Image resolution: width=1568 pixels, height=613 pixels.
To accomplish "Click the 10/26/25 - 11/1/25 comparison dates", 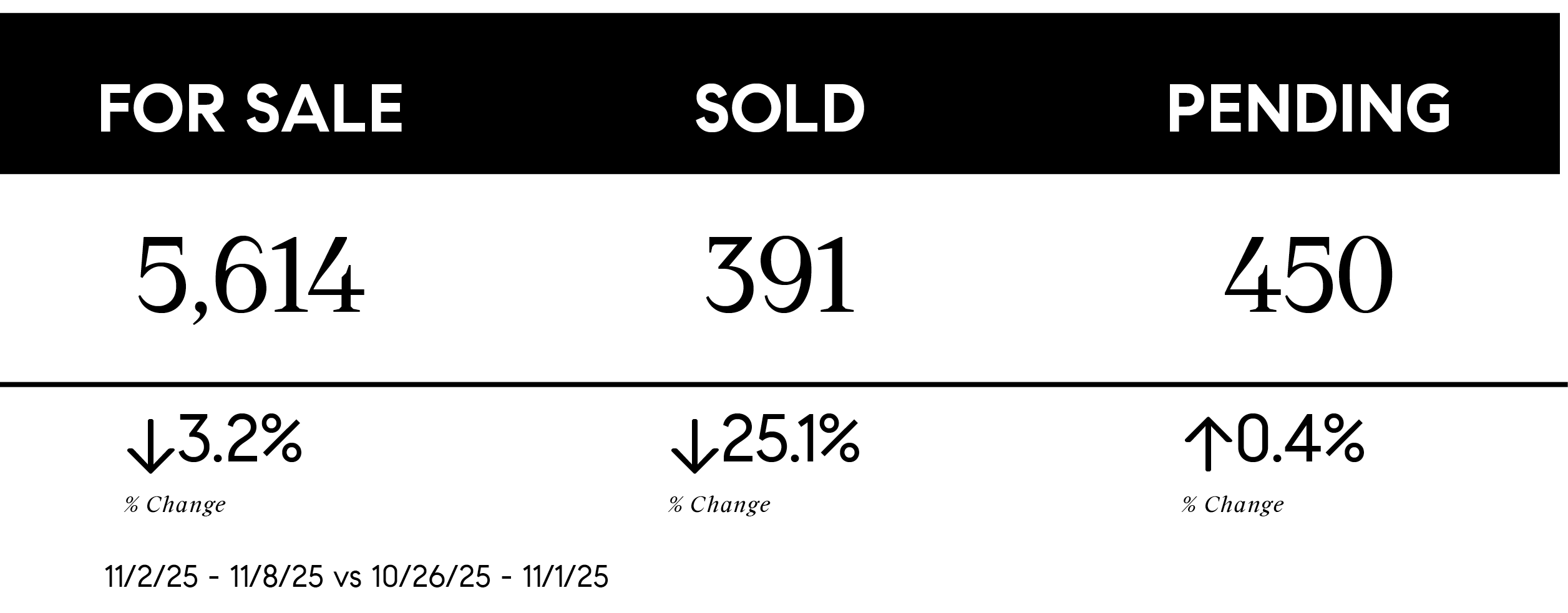I will coord(490,577).
